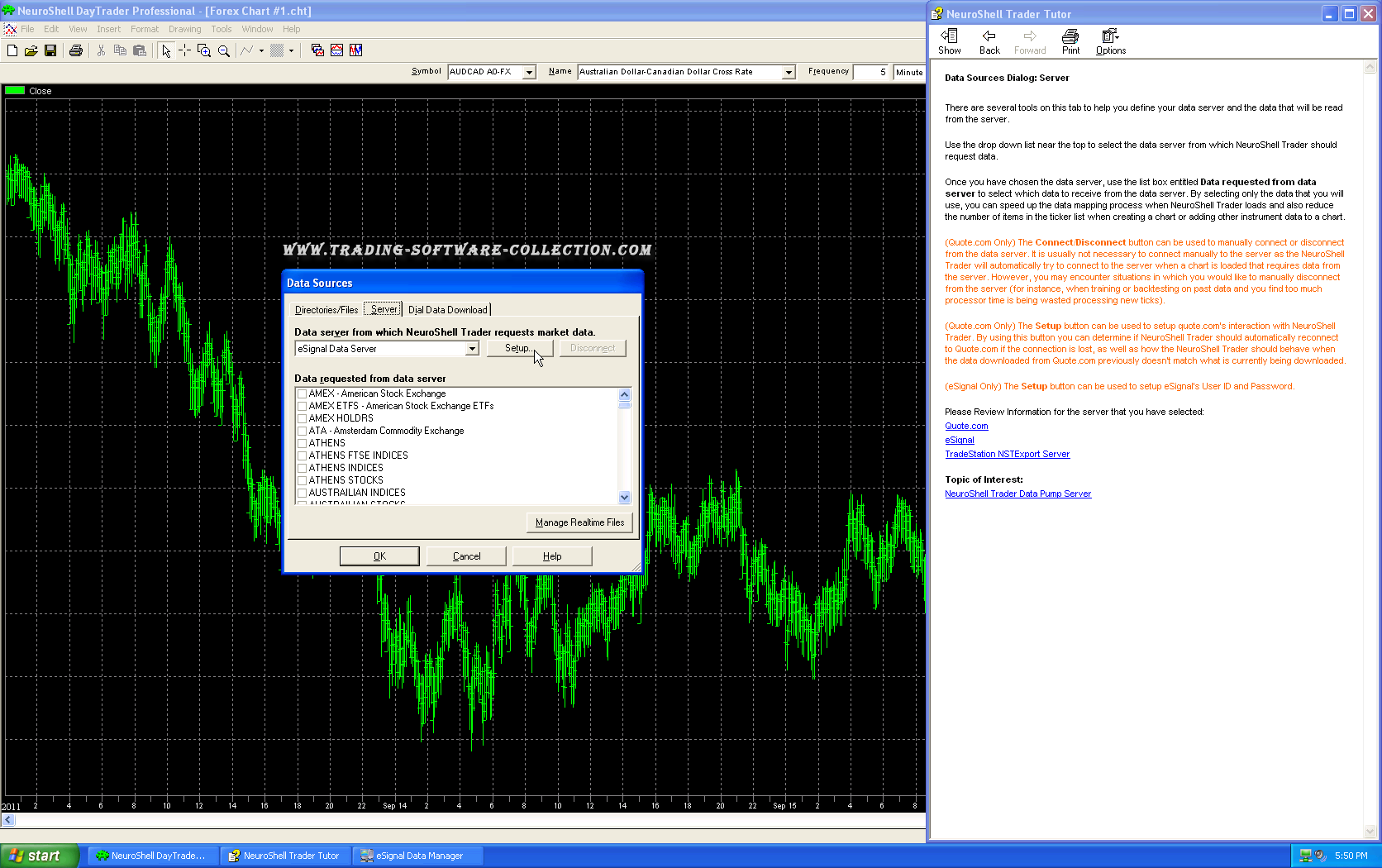Expand the instrument Name dropdown

point(788,73)
